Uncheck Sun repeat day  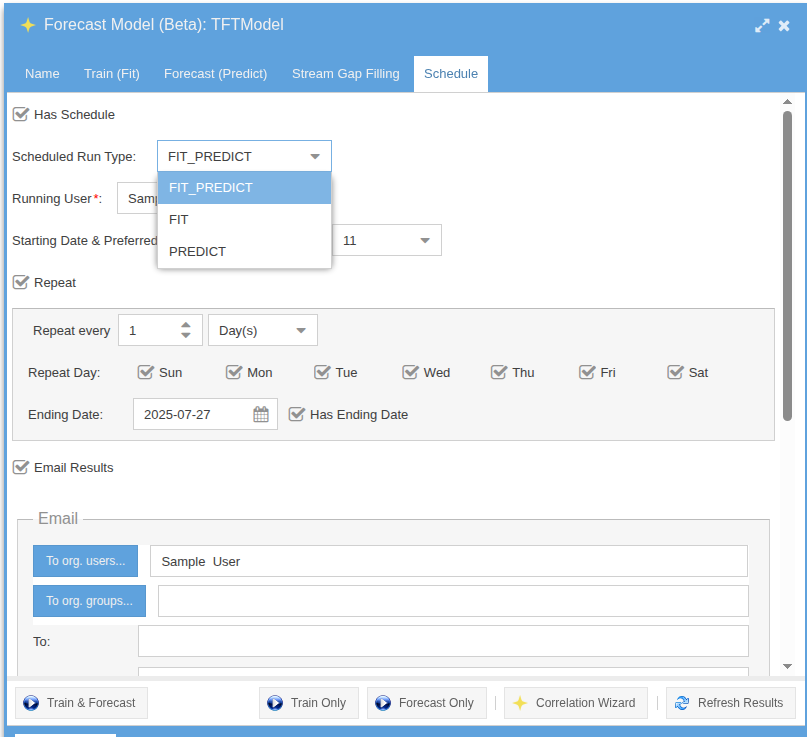point(146,372)
